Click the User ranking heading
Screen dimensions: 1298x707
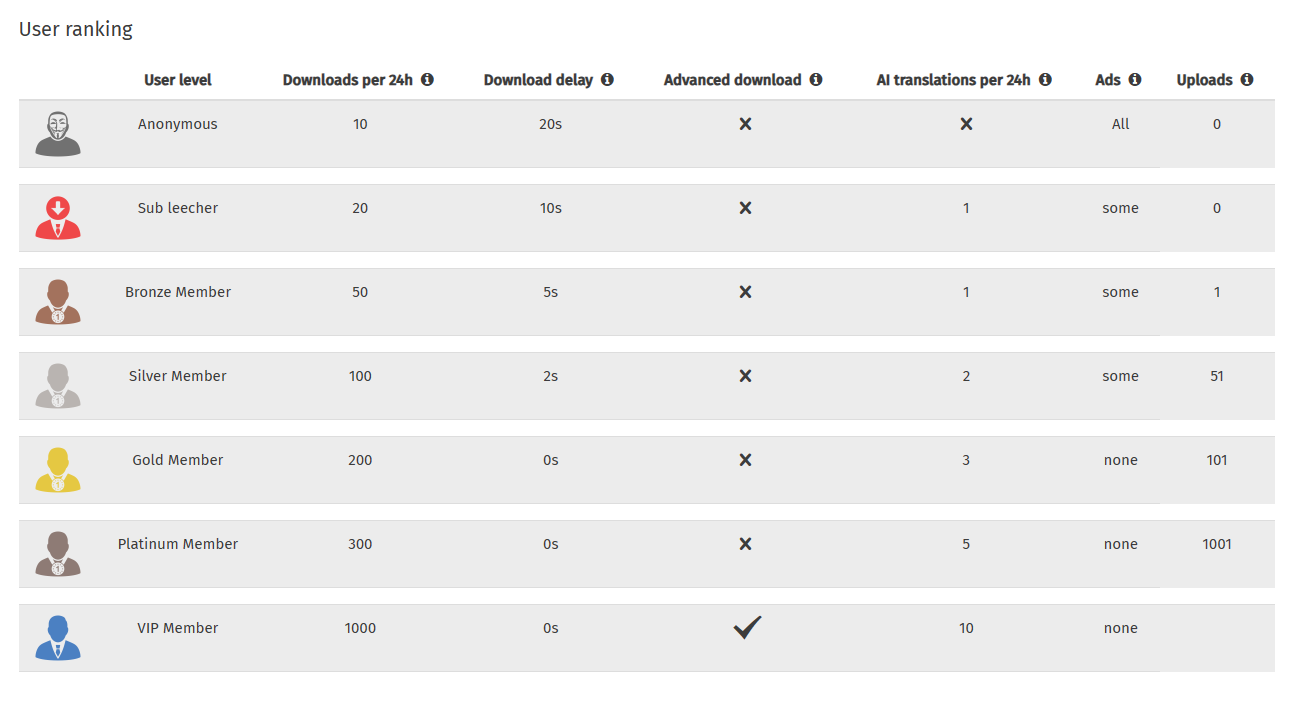76,29
